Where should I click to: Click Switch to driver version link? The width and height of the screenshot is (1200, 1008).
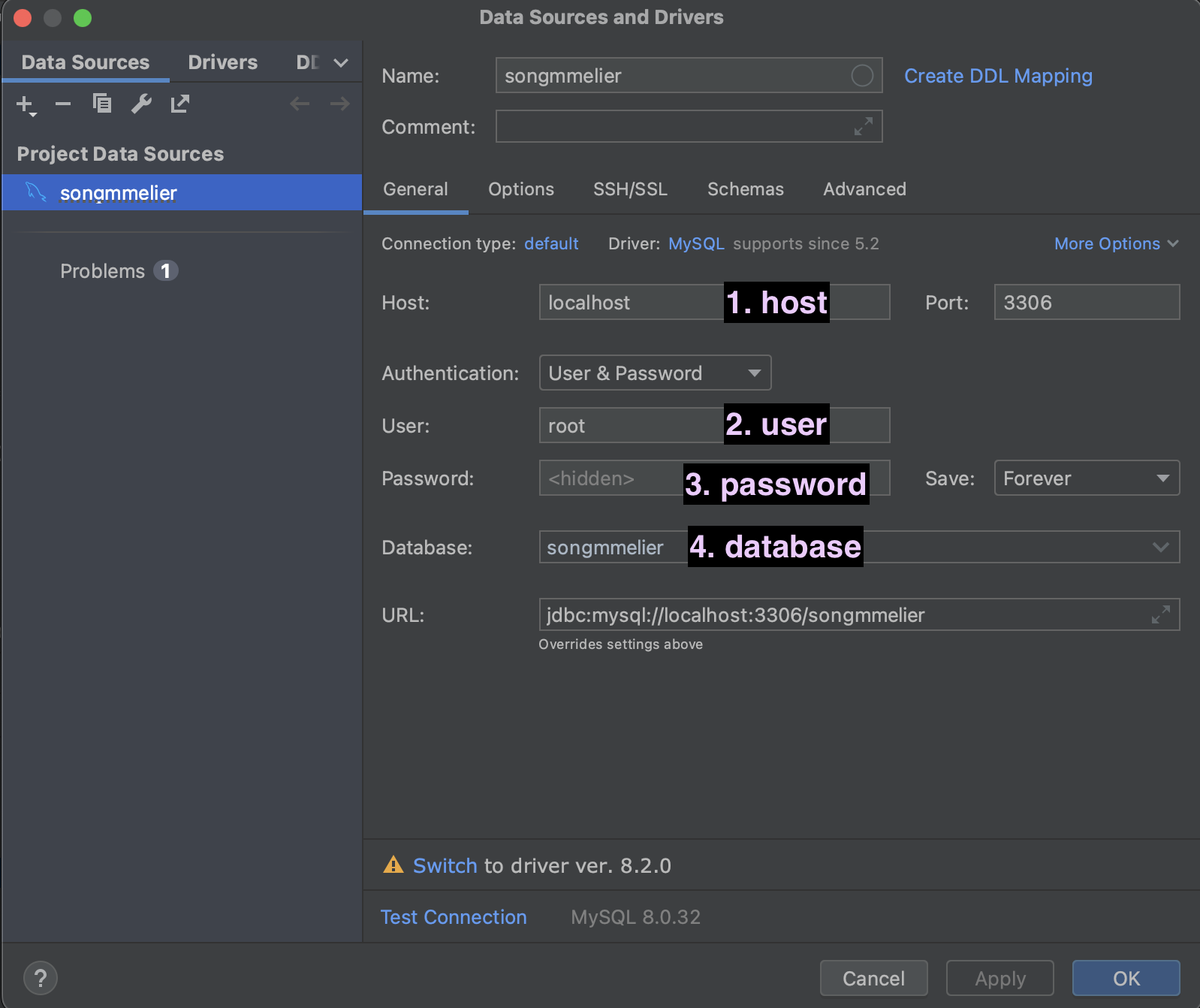(x=445, y=865)
